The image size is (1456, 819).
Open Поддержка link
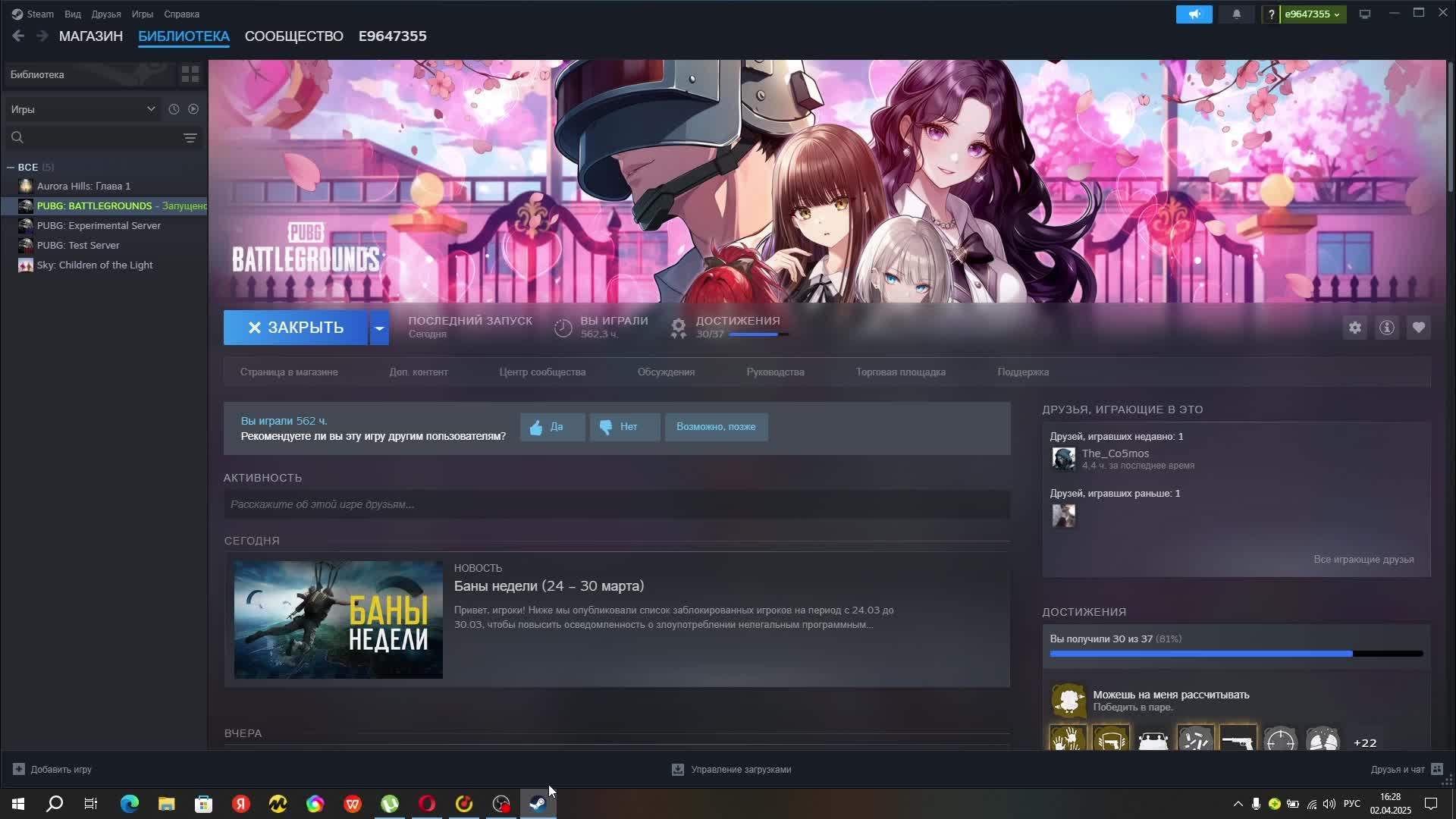pos(1023,372)
